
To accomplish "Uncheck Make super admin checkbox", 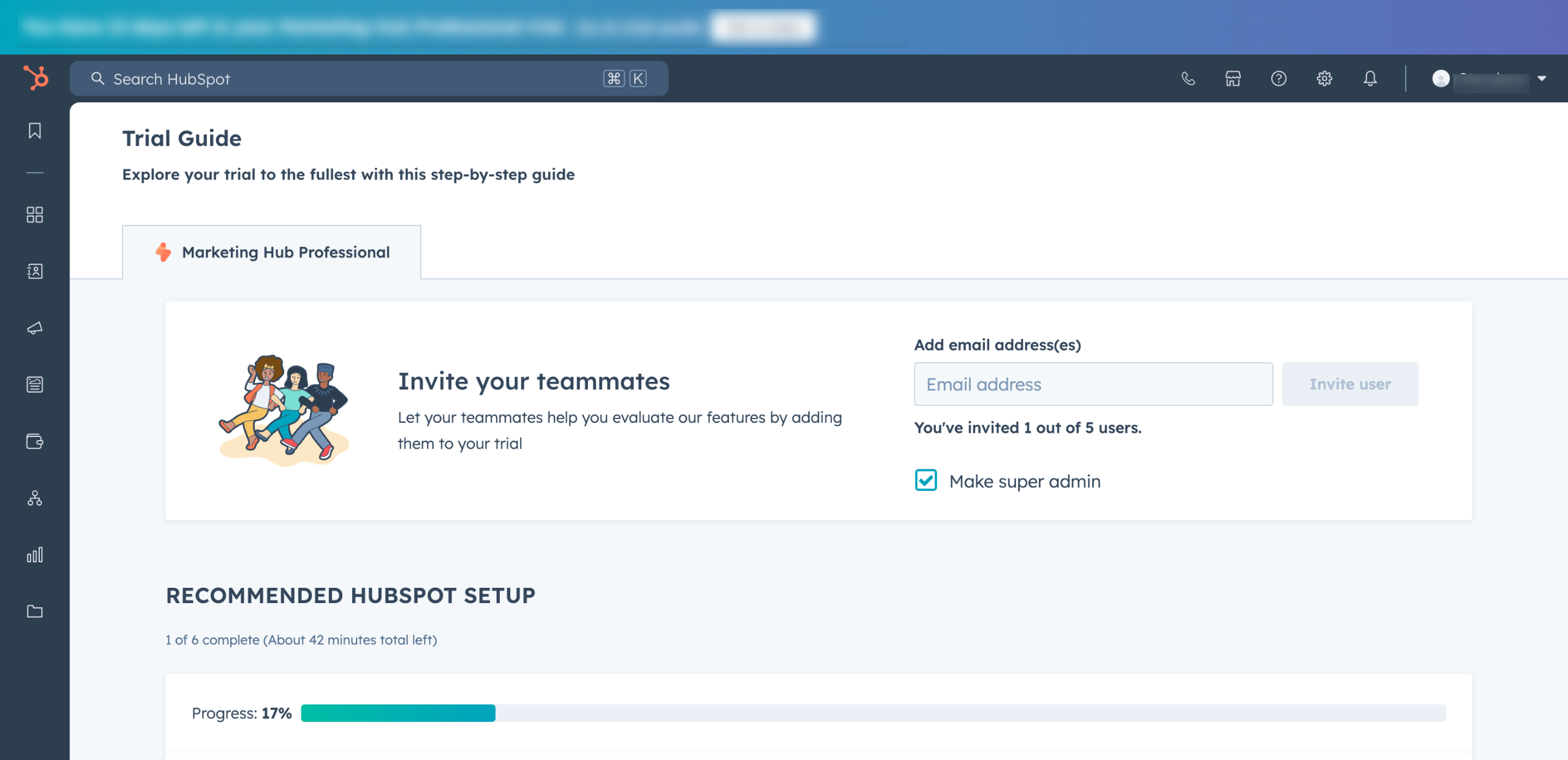I will [925, 481].
